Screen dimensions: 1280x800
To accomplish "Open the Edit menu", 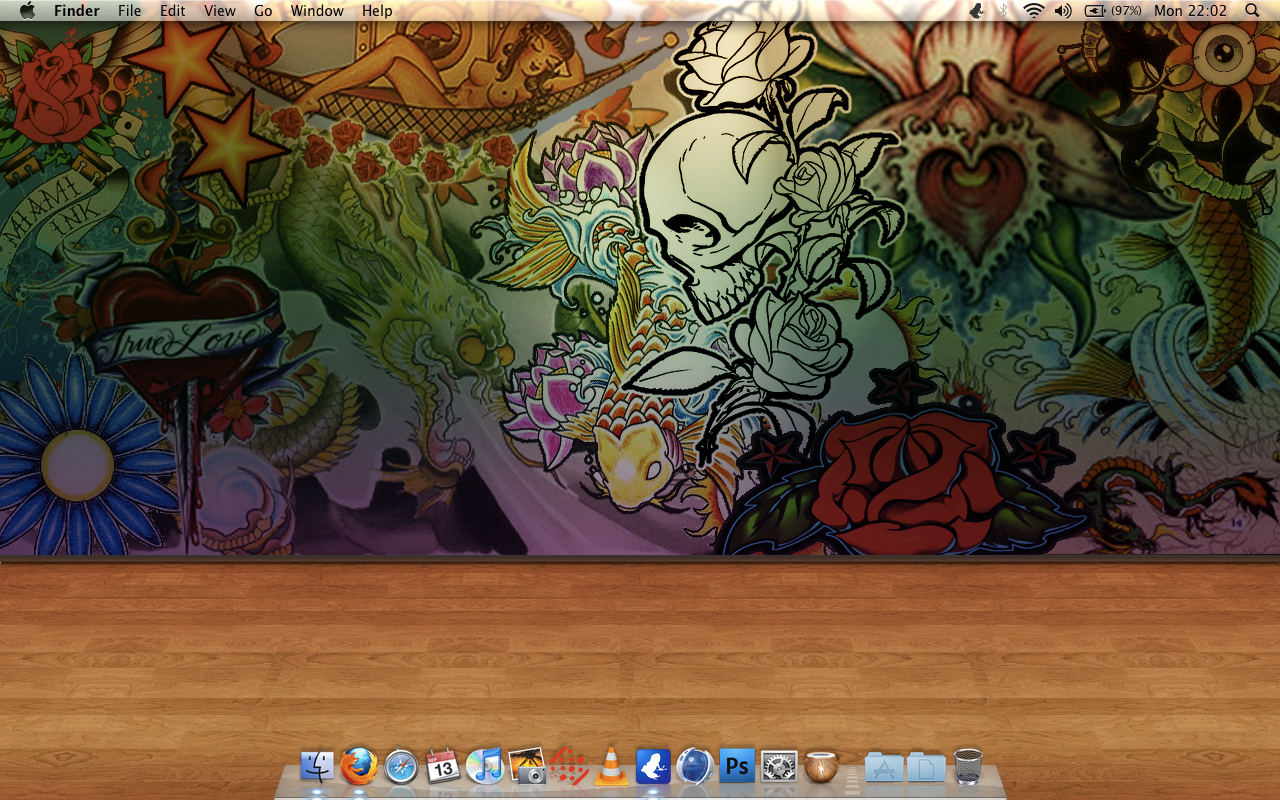I will tap(173, 11).
